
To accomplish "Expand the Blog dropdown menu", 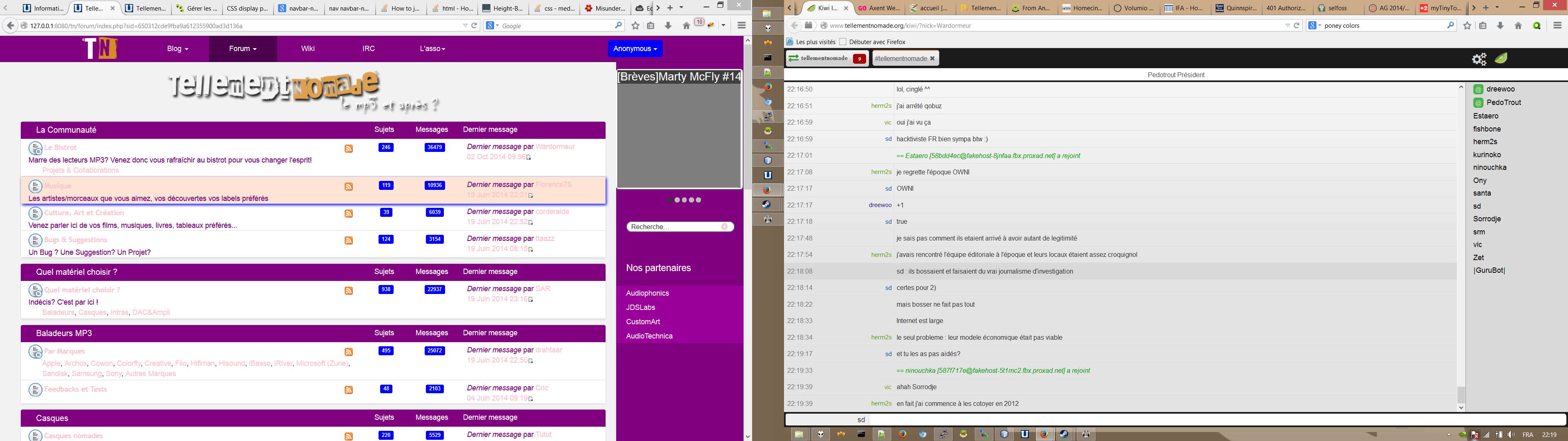I will click(x=177, y=49).
